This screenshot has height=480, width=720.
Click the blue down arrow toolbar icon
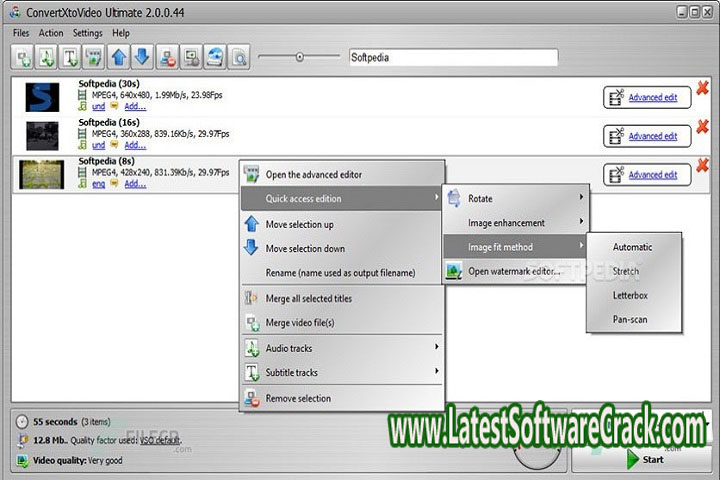tap(142, 58)
